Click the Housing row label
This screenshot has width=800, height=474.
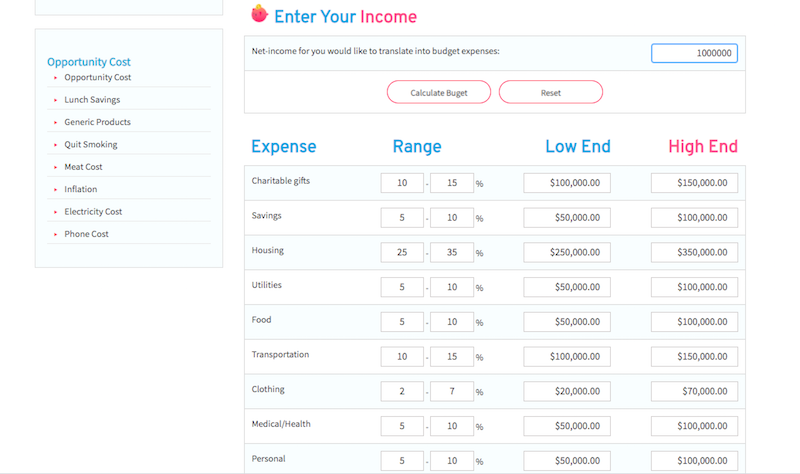[x=267, y=250]
